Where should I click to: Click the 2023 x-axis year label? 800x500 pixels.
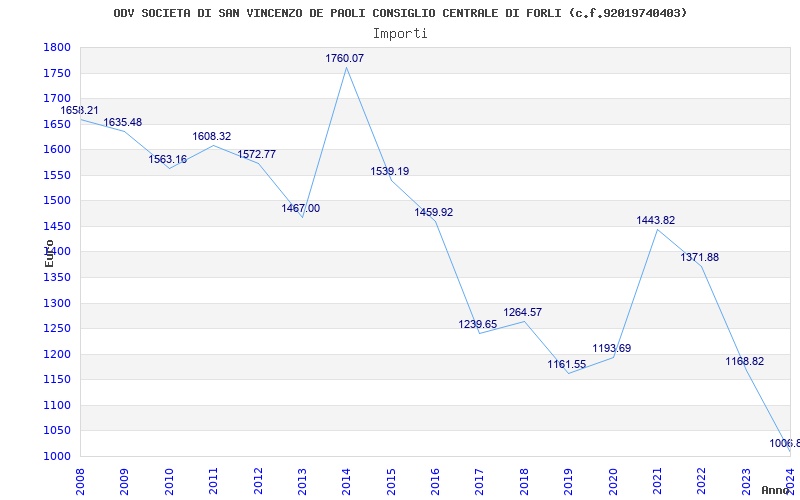(x=746, y=481)
